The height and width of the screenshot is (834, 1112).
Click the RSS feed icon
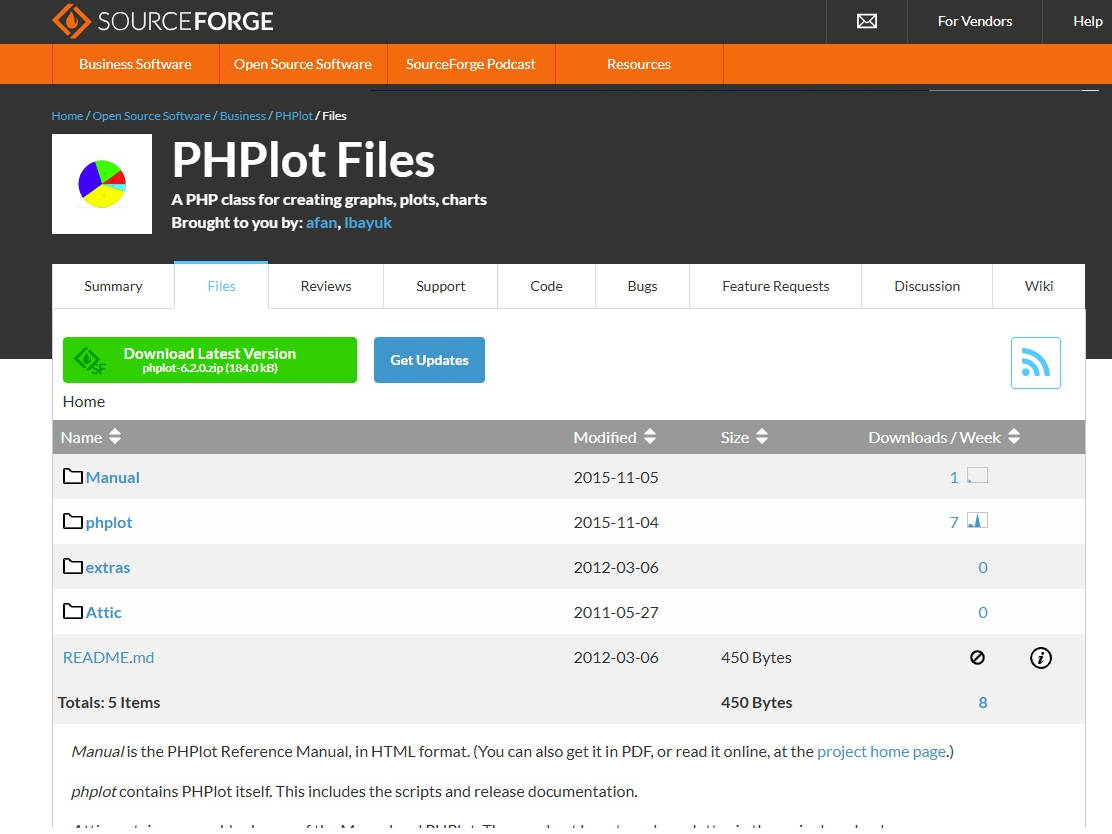(1035, 362)
